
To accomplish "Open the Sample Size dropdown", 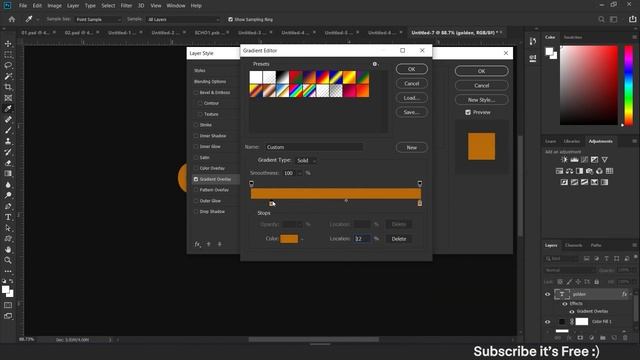I will click(x=99, y=20).
